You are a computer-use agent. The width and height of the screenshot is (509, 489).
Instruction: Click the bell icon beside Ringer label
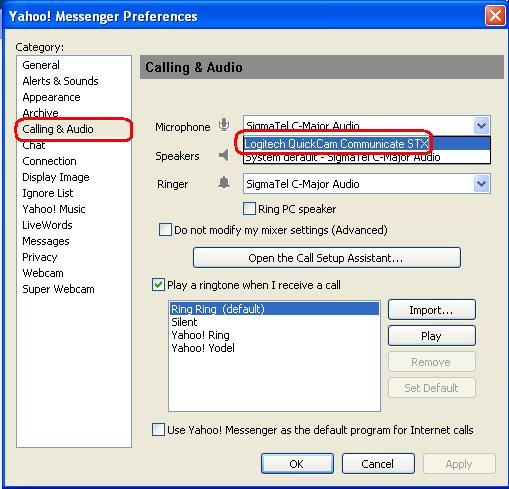pyautogui.click(x=224, y=183)
